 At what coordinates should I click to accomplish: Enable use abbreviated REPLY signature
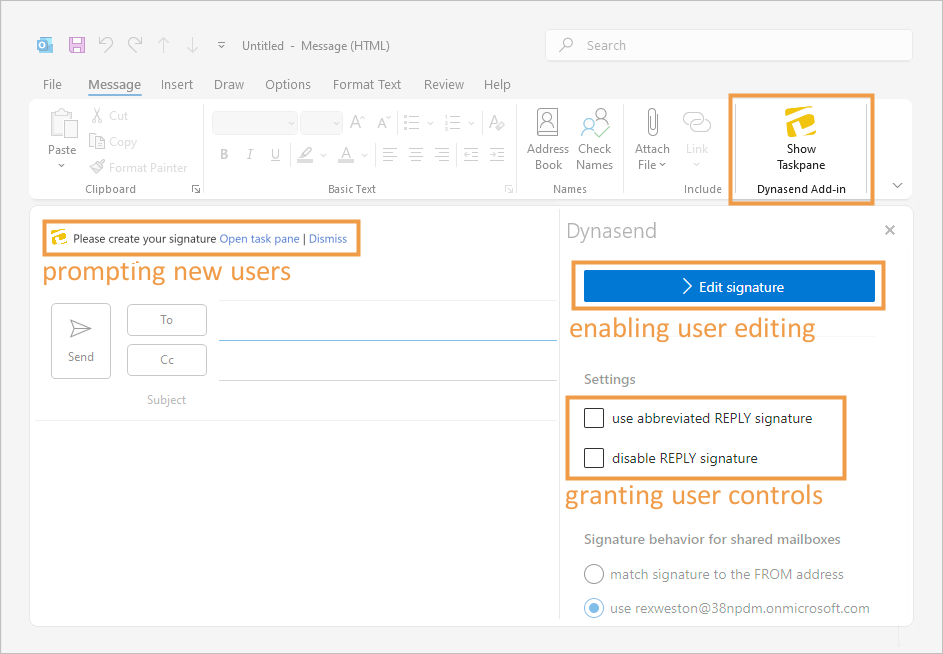click(x=594, y=418)
